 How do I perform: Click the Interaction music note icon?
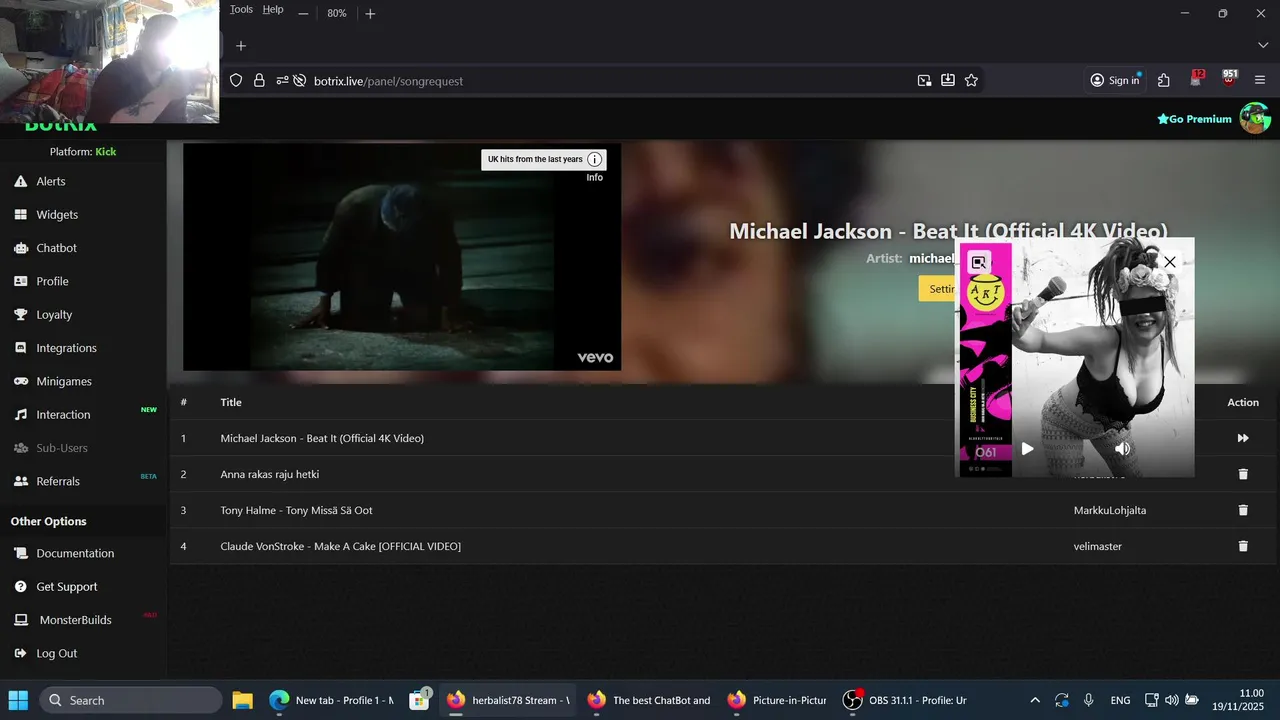[x=20, y=414]
